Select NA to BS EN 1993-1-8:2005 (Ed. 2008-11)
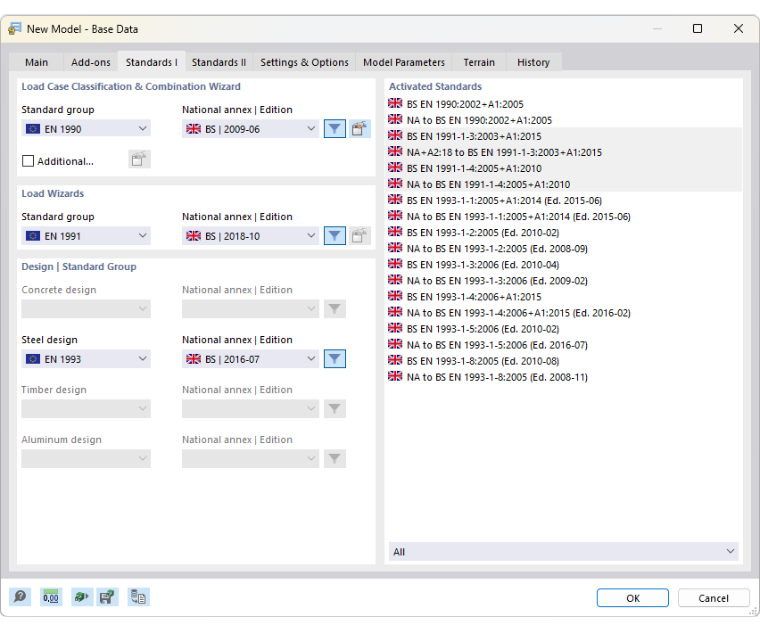The height and width of the screenshot is (631, 760). [564, 377]
